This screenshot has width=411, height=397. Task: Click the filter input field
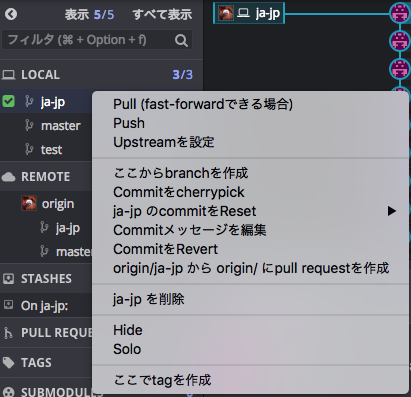pos(97,40)
